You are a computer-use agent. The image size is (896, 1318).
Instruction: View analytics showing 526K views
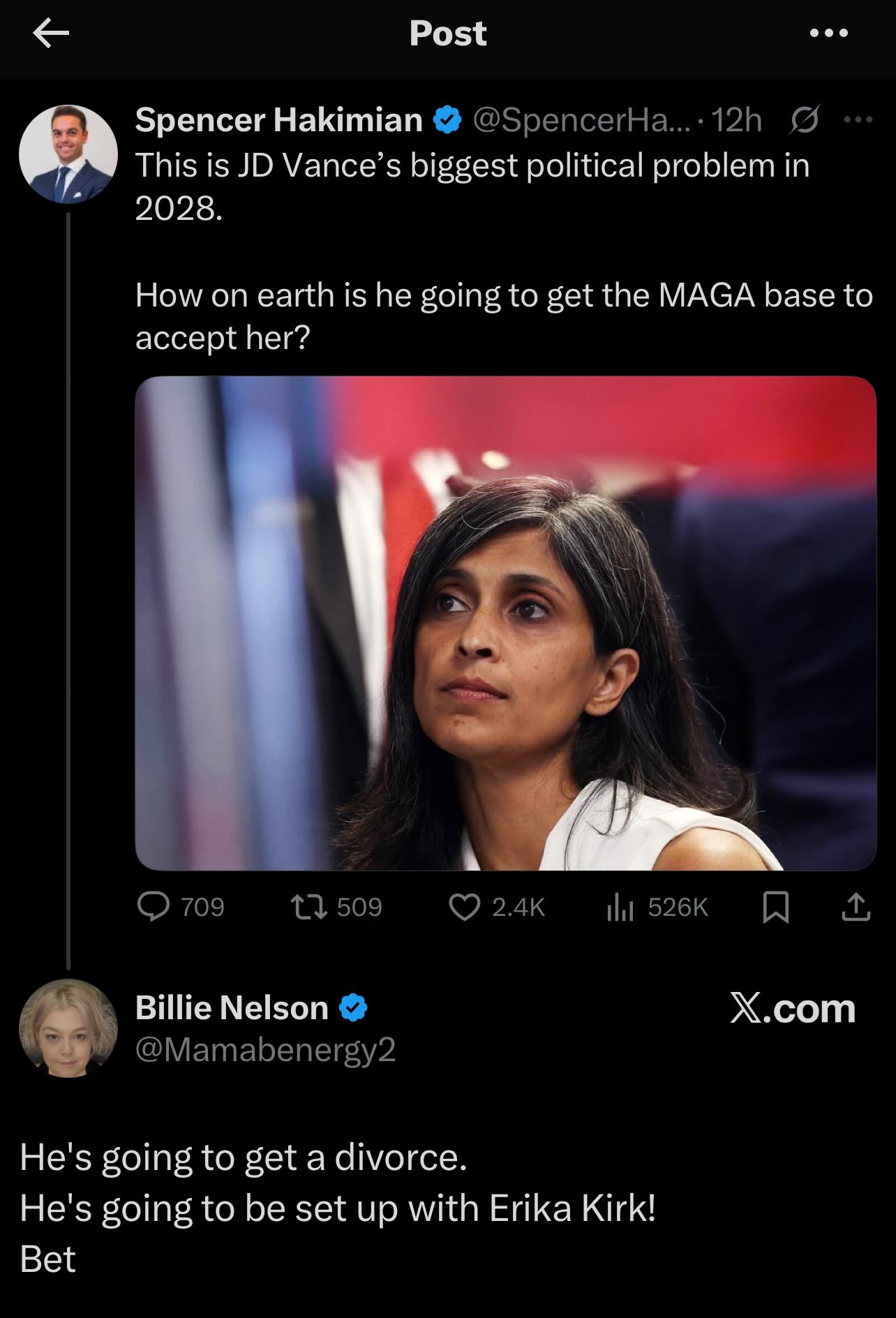click(x=620, y=907)
